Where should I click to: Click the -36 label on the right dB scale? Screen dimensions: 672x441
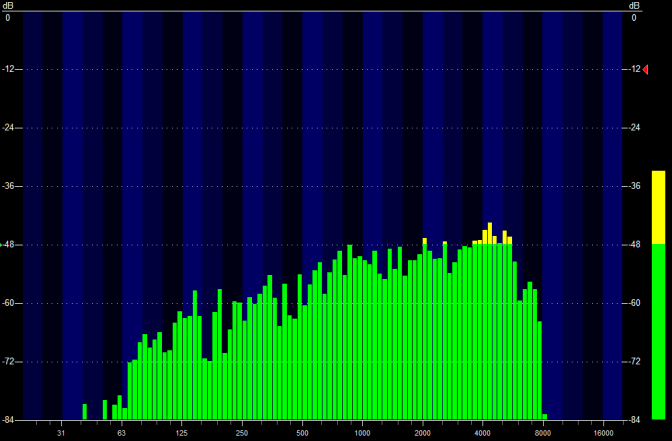tap(634, 186)
